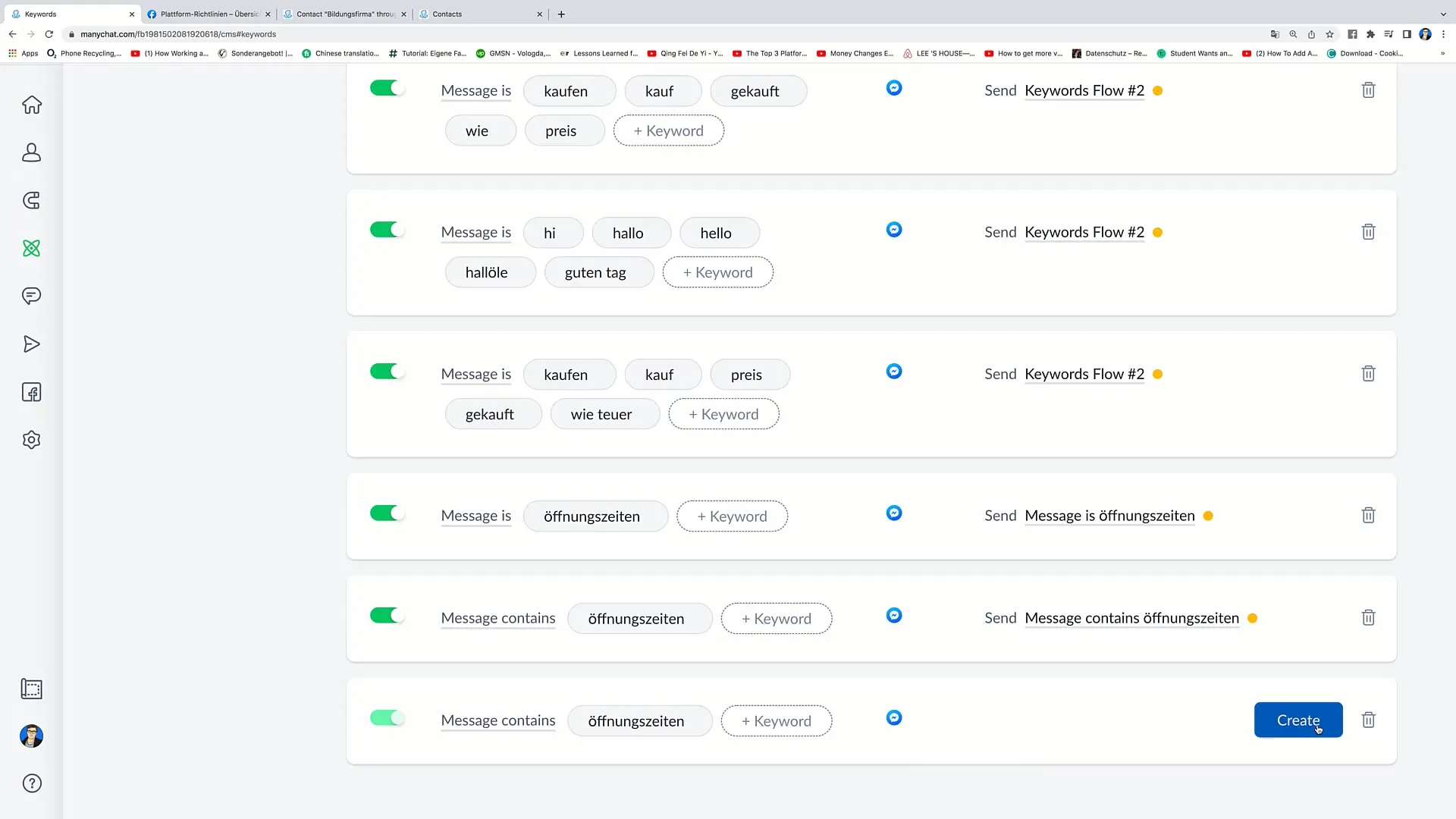1456x819 pixels.
Task: Select the 'hallöle' keyword chip
Action: pos(491,272)
